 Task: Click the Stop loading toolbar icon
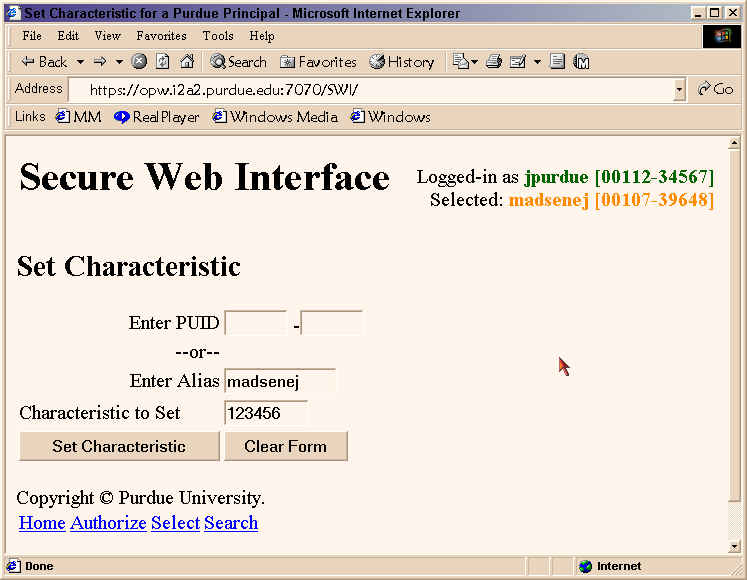tap(139, 62)
